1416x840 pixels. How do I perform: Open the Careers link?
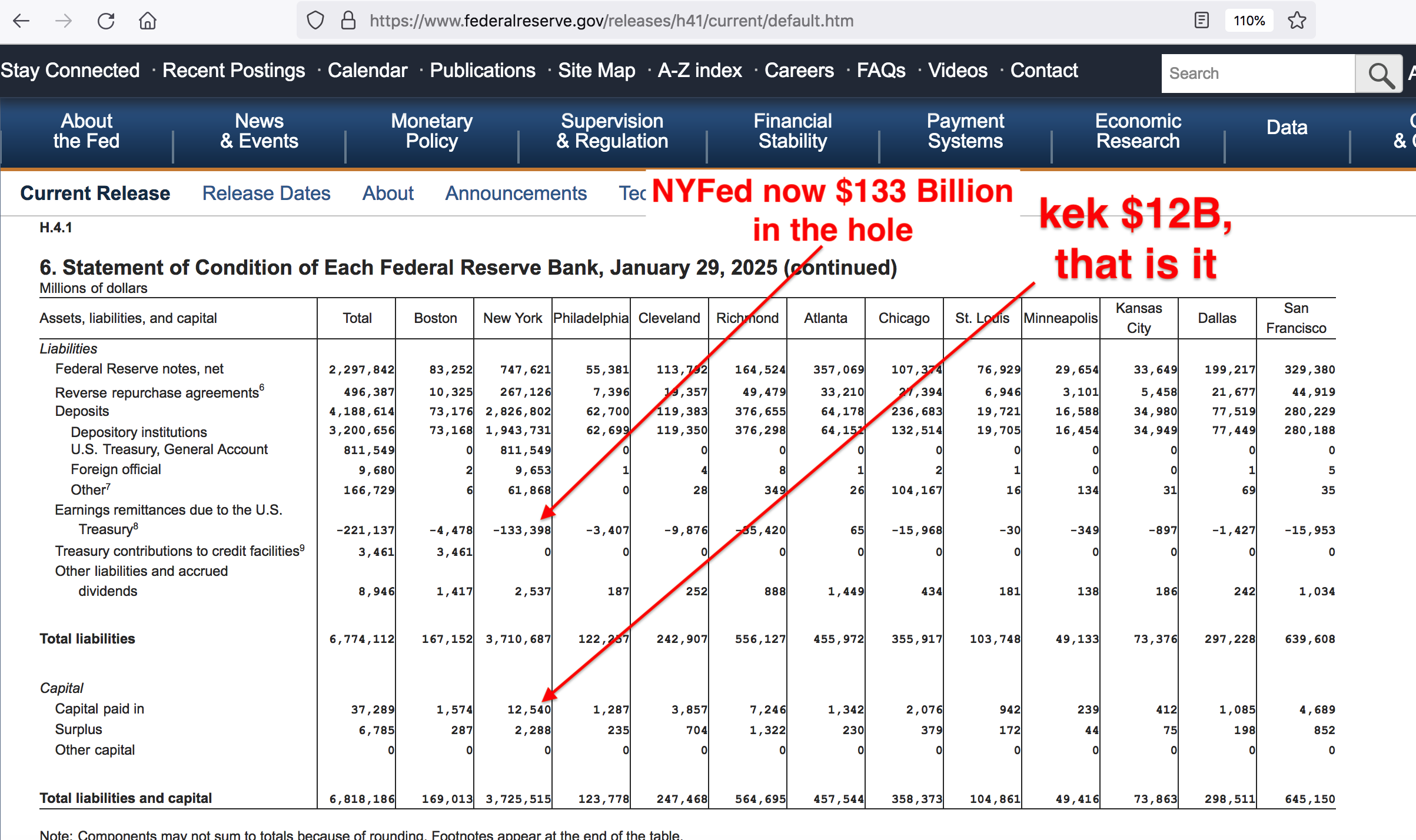799,71
